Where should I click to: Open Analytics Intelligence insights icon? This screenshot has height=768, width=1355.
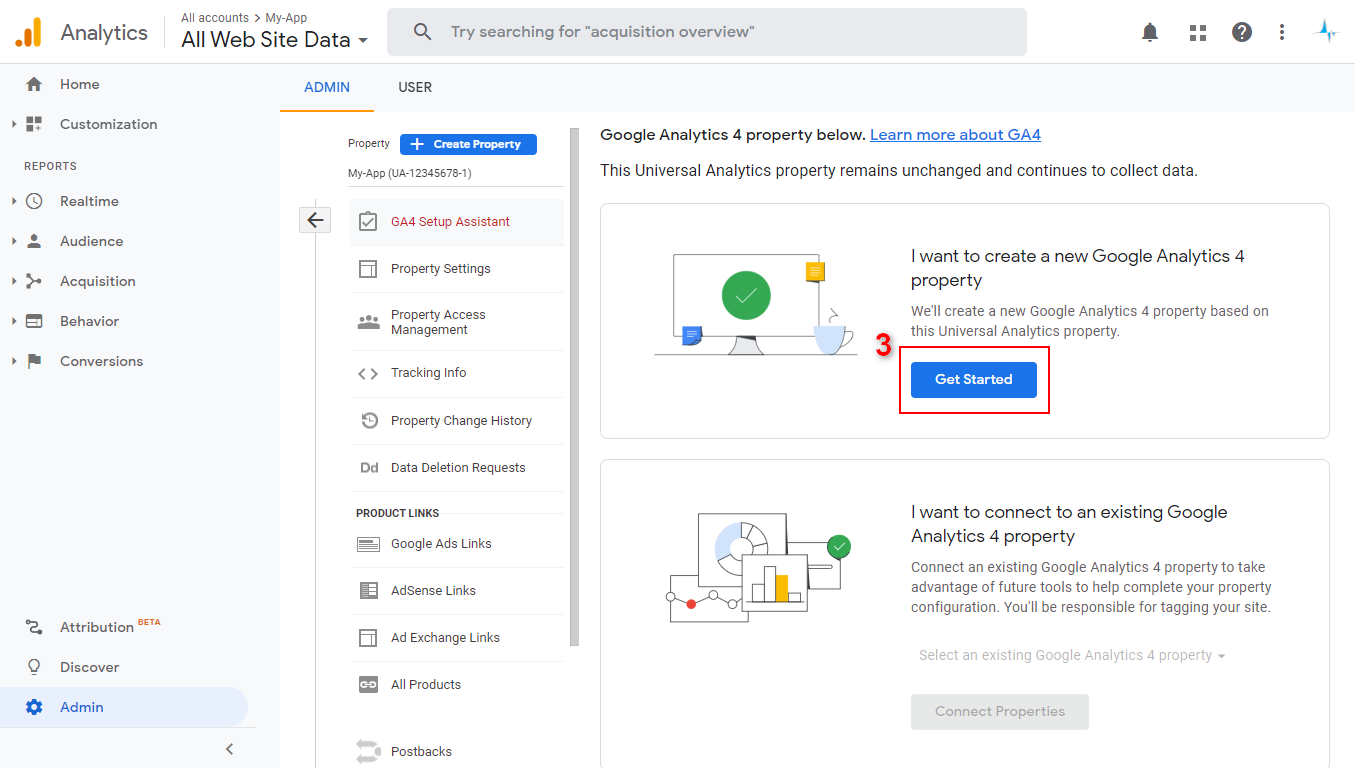(x=1326, y=32)
